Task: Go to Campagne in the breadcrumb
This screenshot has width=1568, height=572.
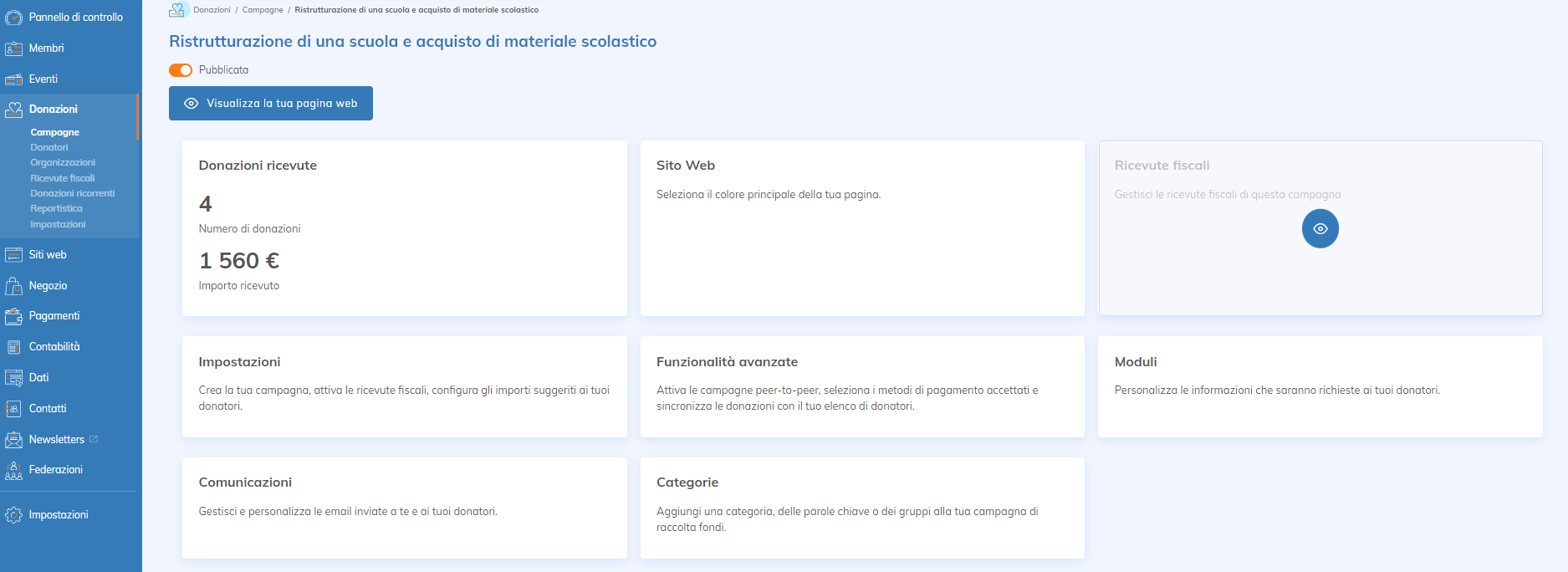Action: pos(263,10)
